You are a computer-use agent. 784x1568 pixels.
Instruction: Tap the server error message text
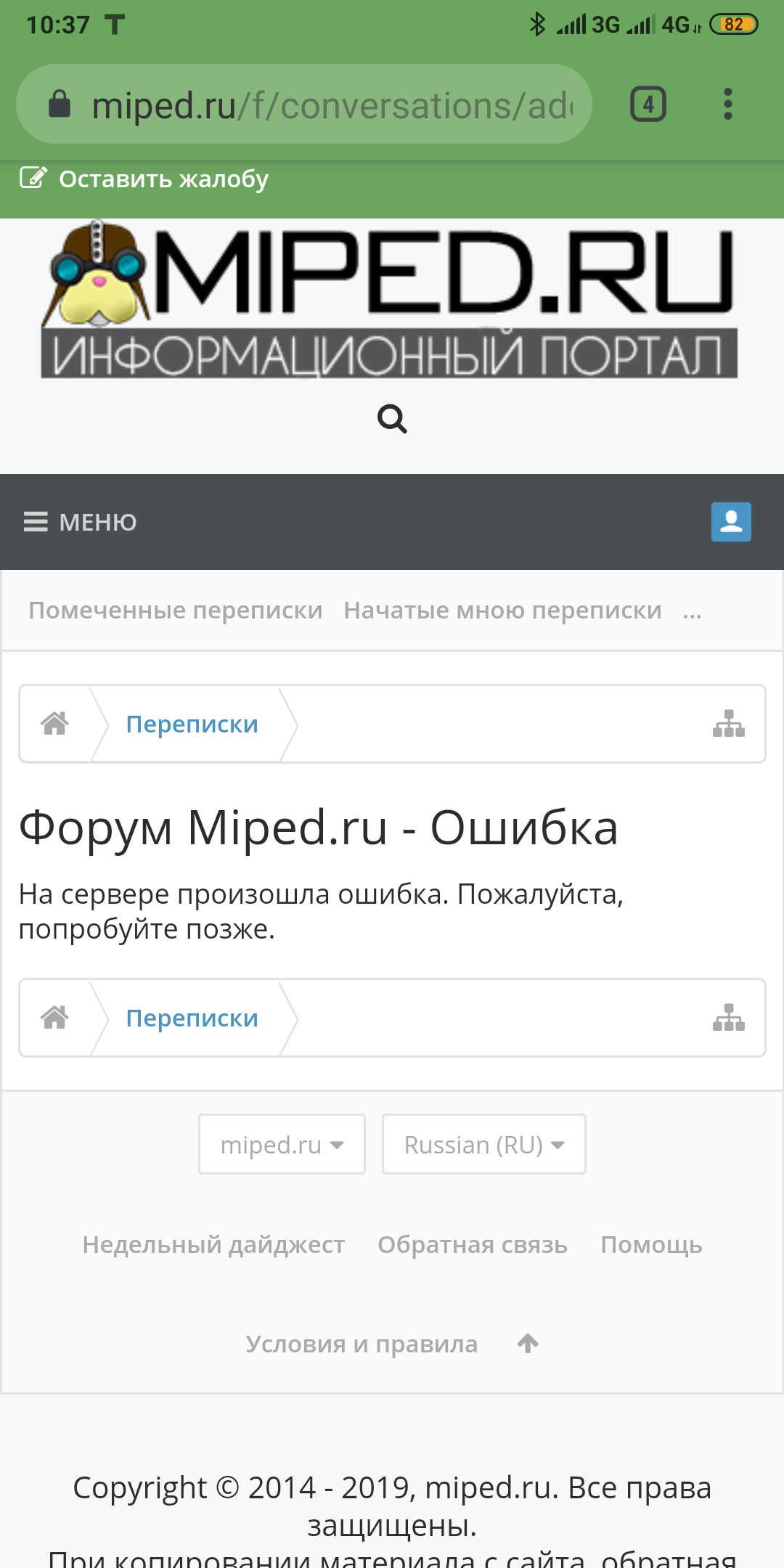pyautogui.click(x=321, y=912)
